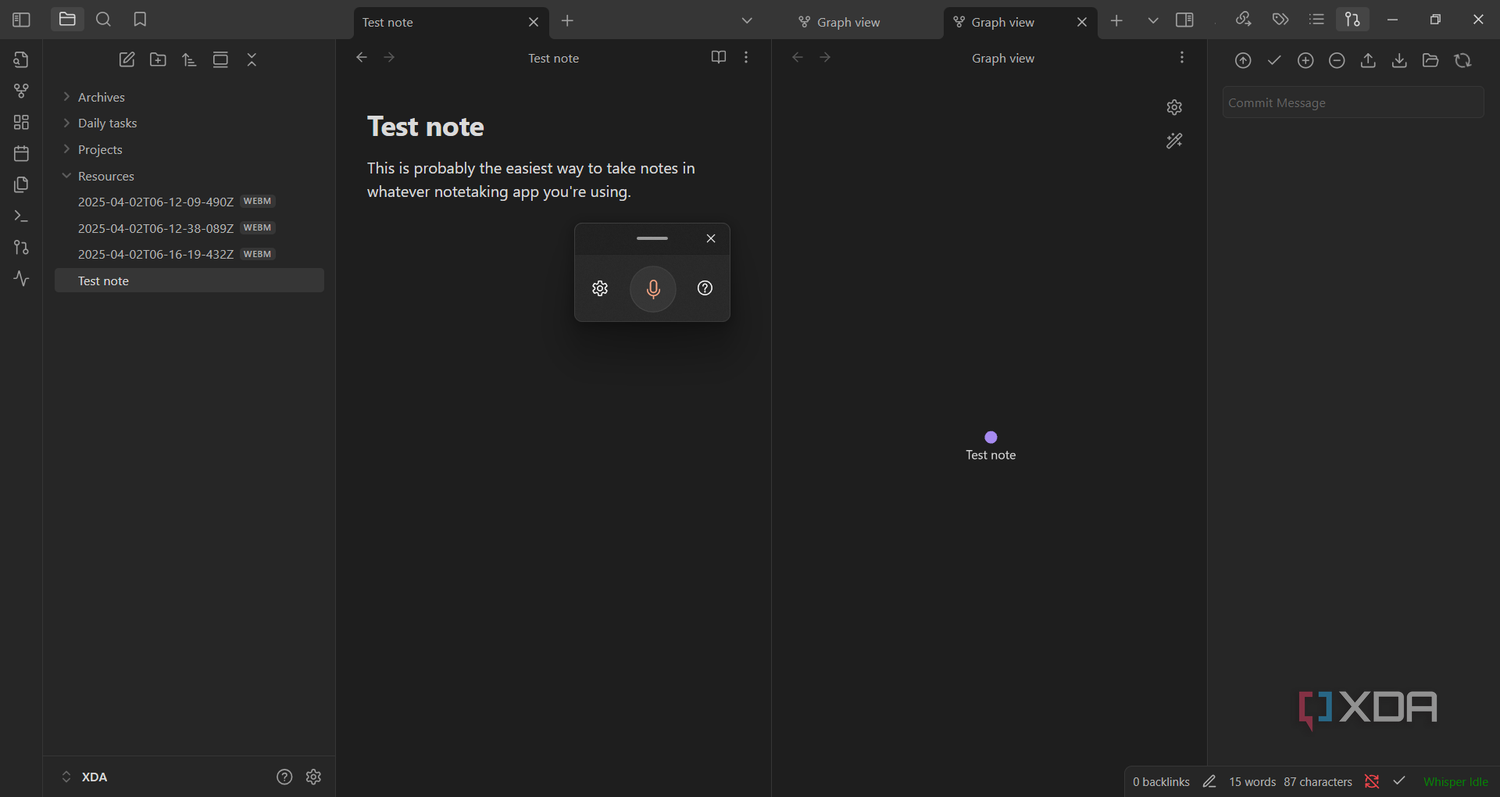1500x797 pixels.
Task: Select the Test note tab
Action: tap(450, 22)
